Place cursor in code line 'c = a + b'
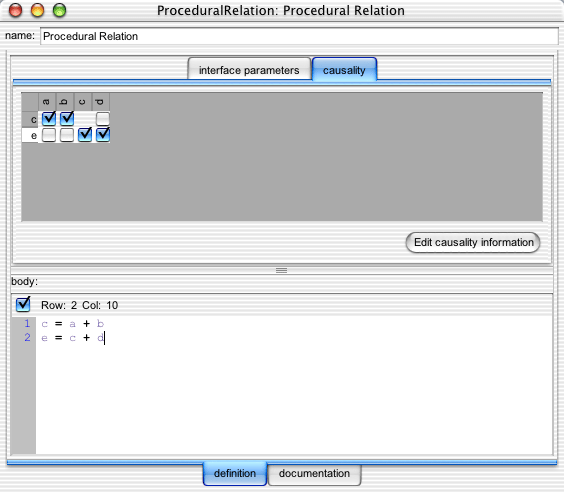Screen dimensions: 564x492 (73, 324)
